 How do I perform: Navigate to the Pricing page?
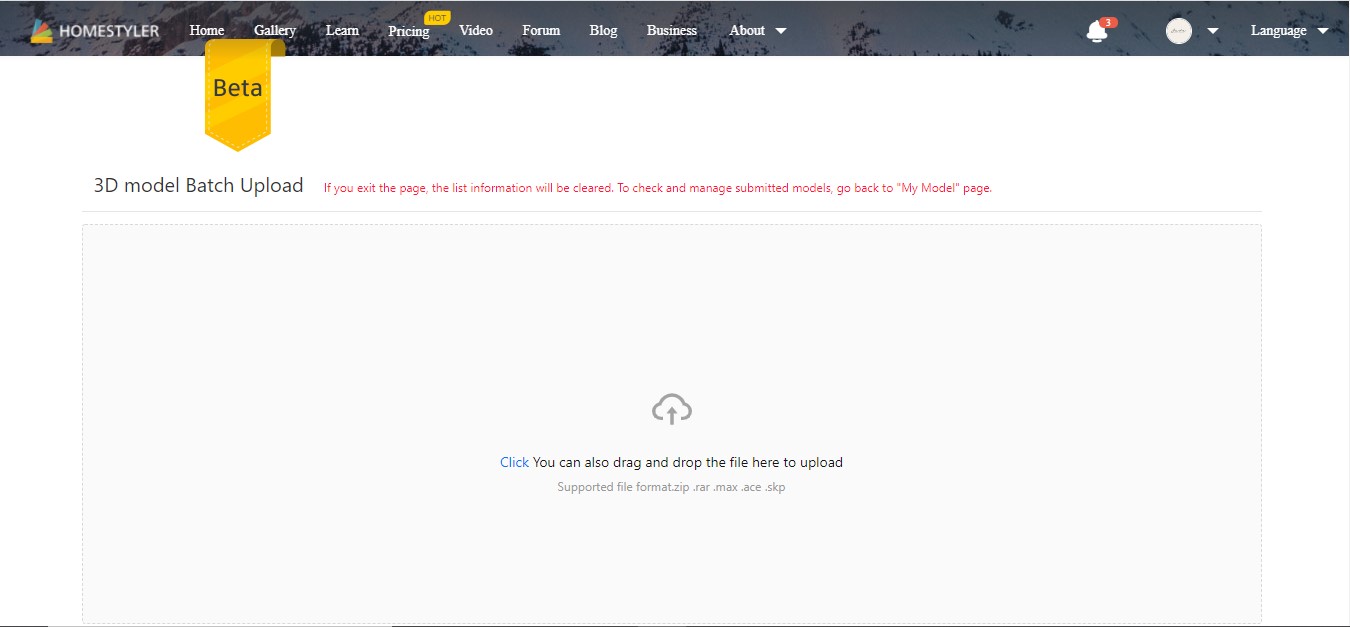click(x=409, y=31)
